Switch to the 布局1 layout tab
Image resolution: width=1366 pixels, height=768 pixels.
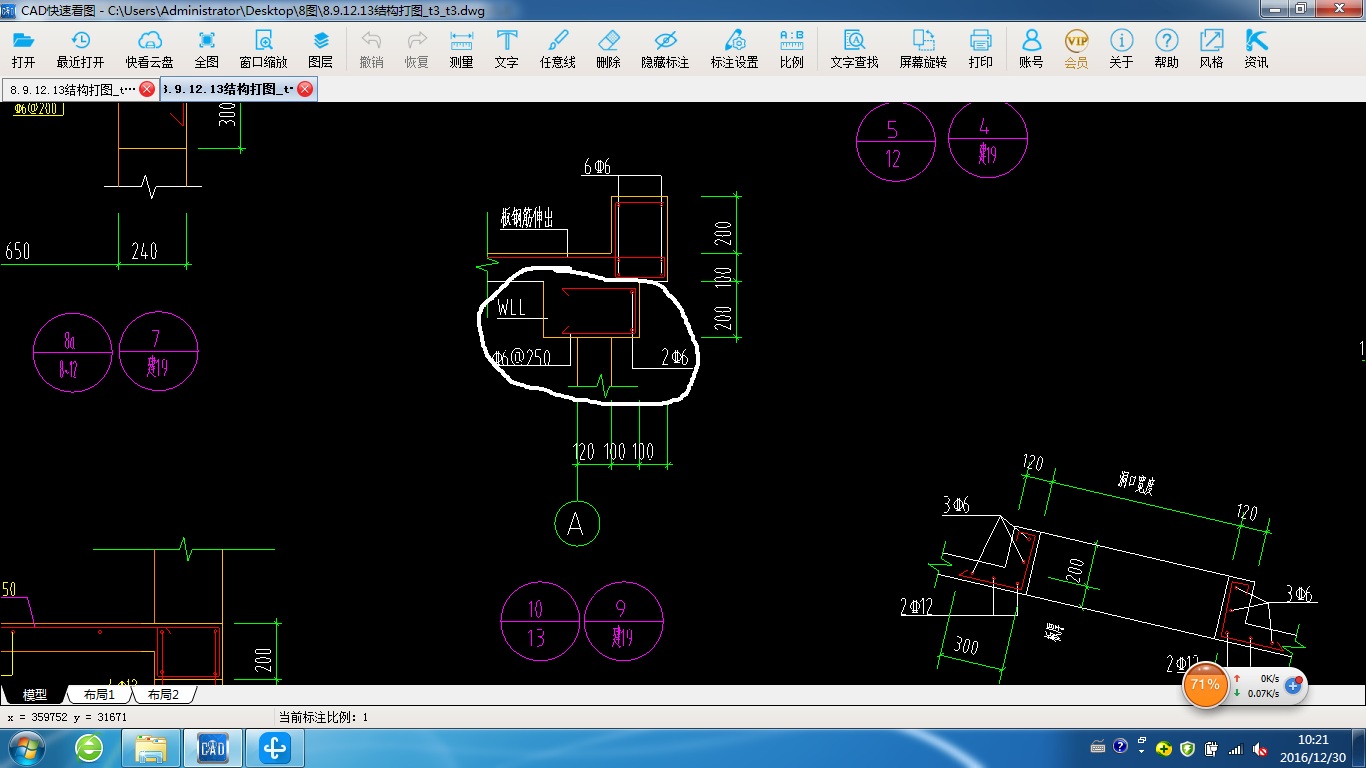pyautogui.click(x=99, y=694)
